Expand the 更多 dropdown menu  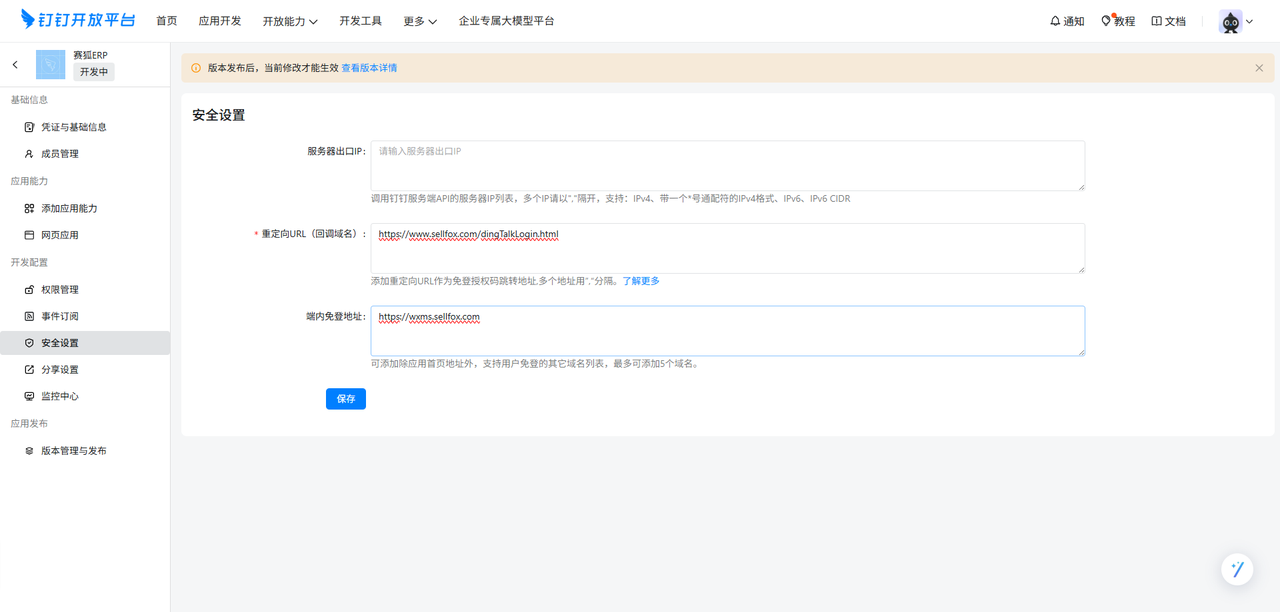tap(420, 21)
